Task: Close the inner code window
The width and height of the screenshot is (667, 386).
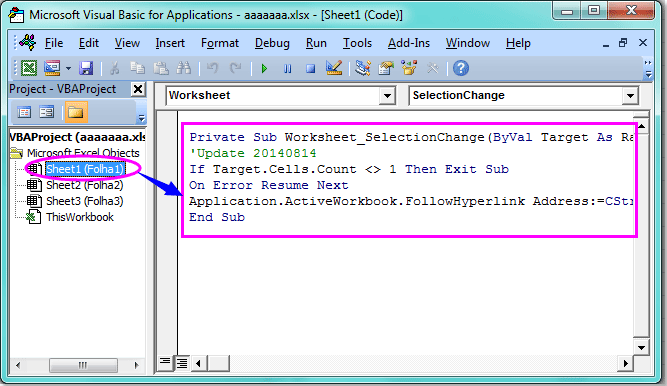Action: 643,43
